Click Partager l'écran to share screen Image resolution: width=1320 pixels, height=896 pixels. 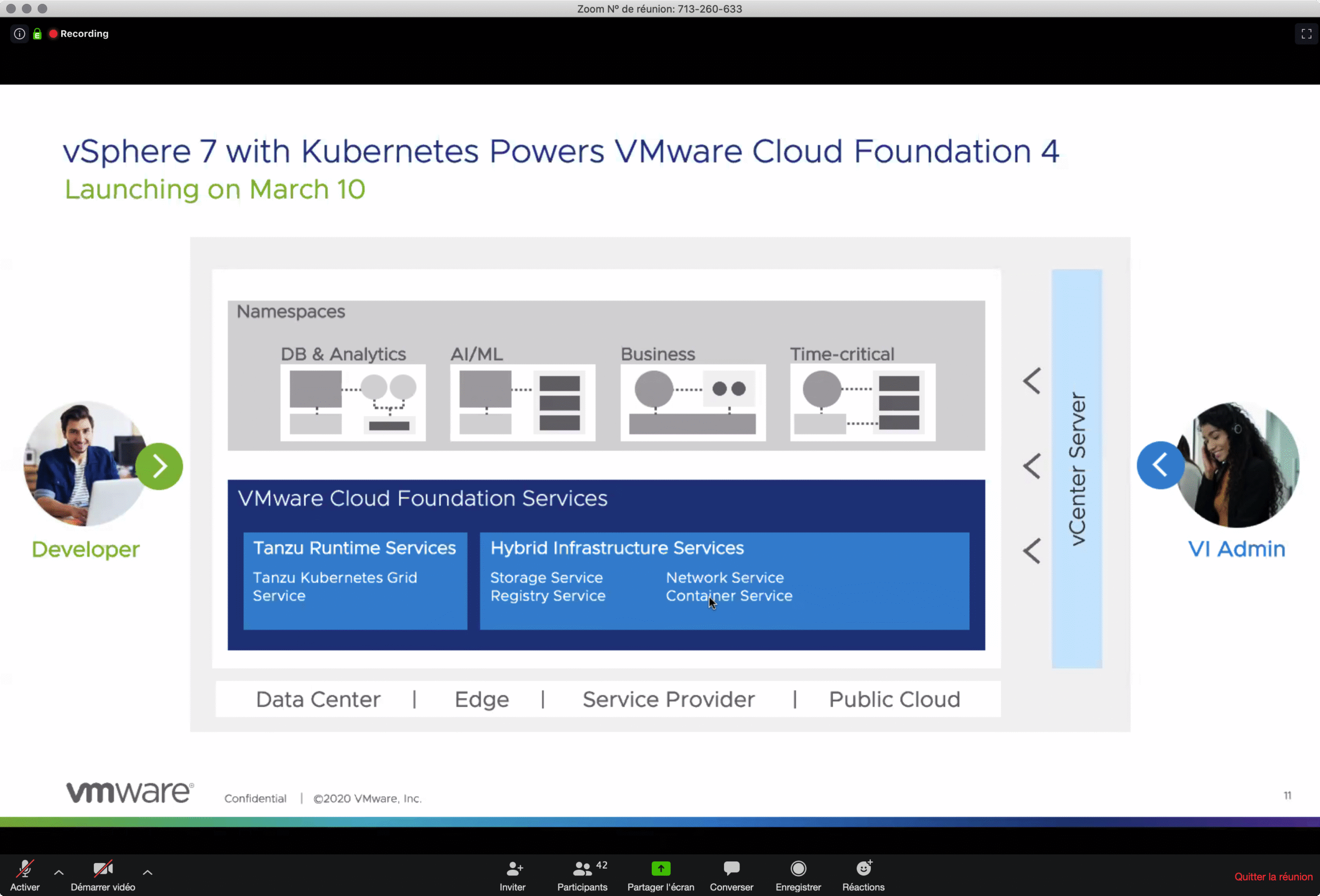click(x=661, y=875)
